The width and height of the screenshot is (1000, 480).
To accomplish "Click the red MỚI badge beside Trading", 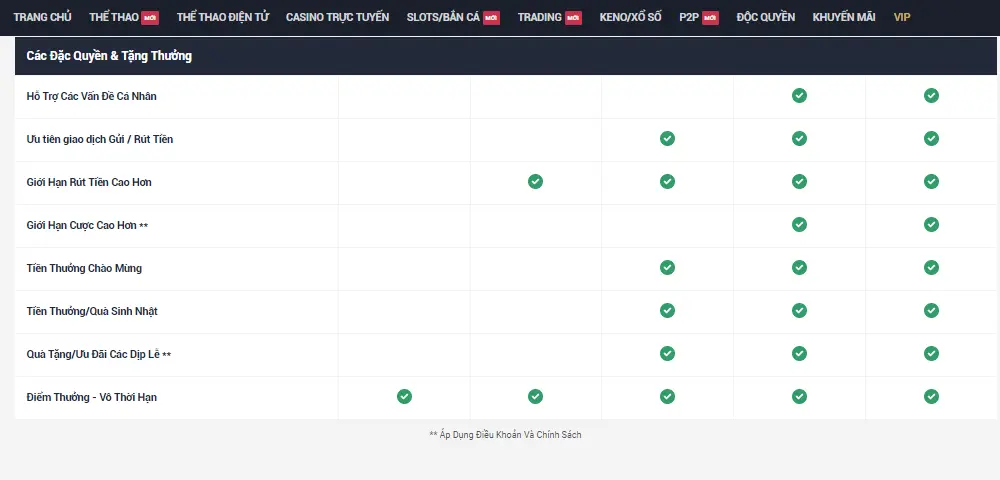I will tap(573, 18).
